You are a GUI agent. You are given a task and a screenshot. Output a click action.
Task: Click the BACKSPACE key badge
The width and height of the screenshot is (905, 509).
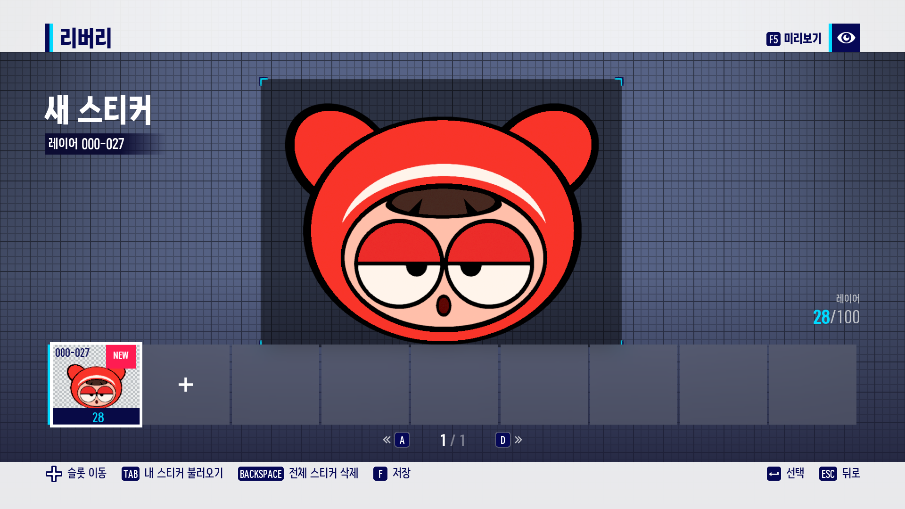click(x=260, y=474)
